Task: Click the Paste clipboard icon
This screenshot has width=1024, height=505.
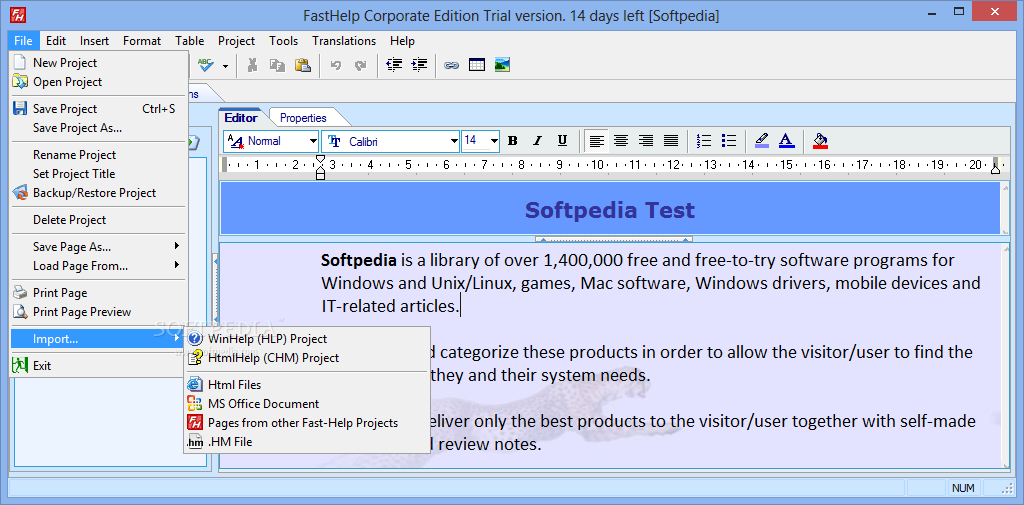Action: [302, 65]
